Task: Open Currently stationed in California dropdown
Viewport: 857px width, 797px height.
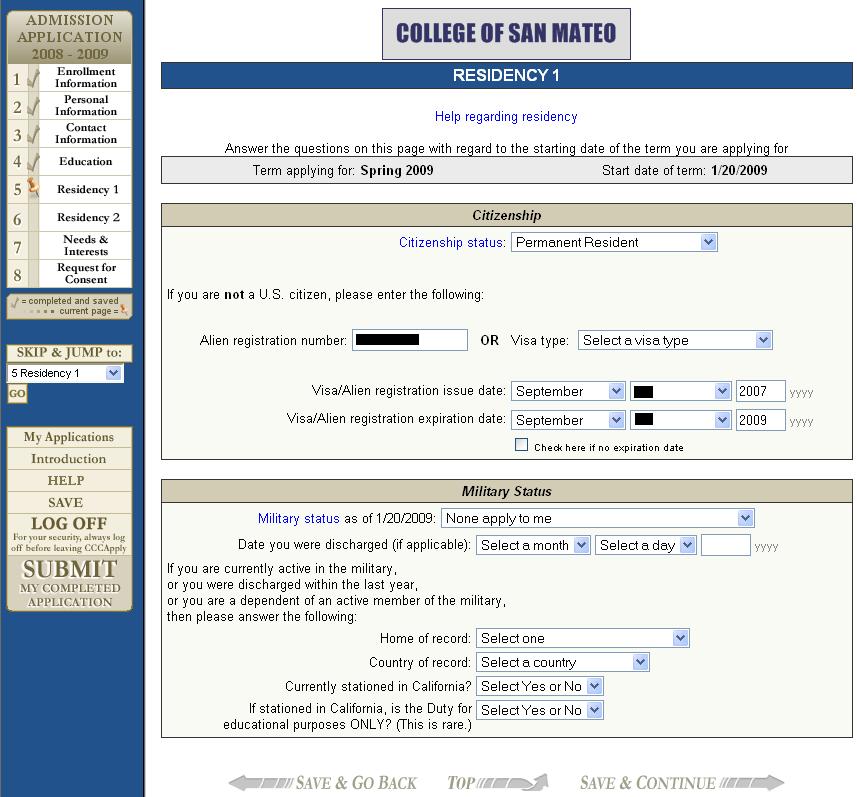Action: coord(540,686)
